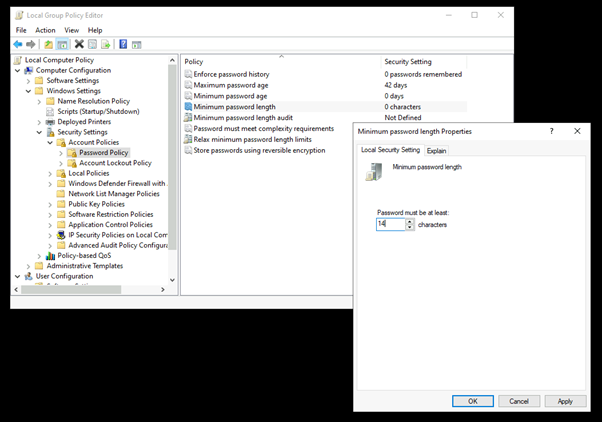This screenshot has width=602, height=422.
Task: Click the Up One Level folder icon
Action: point(48,45)
